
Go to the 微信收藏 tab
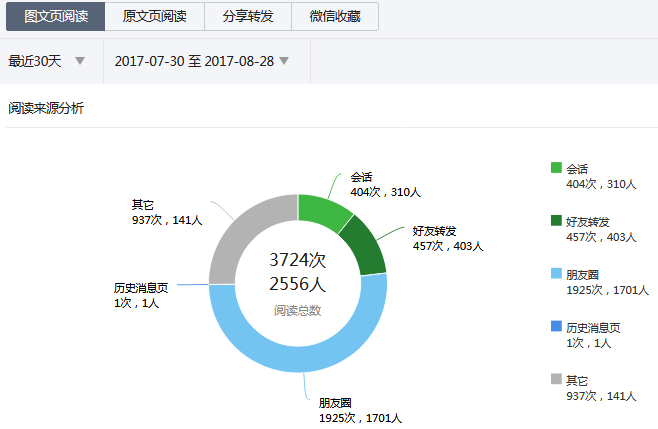(335, 16)
